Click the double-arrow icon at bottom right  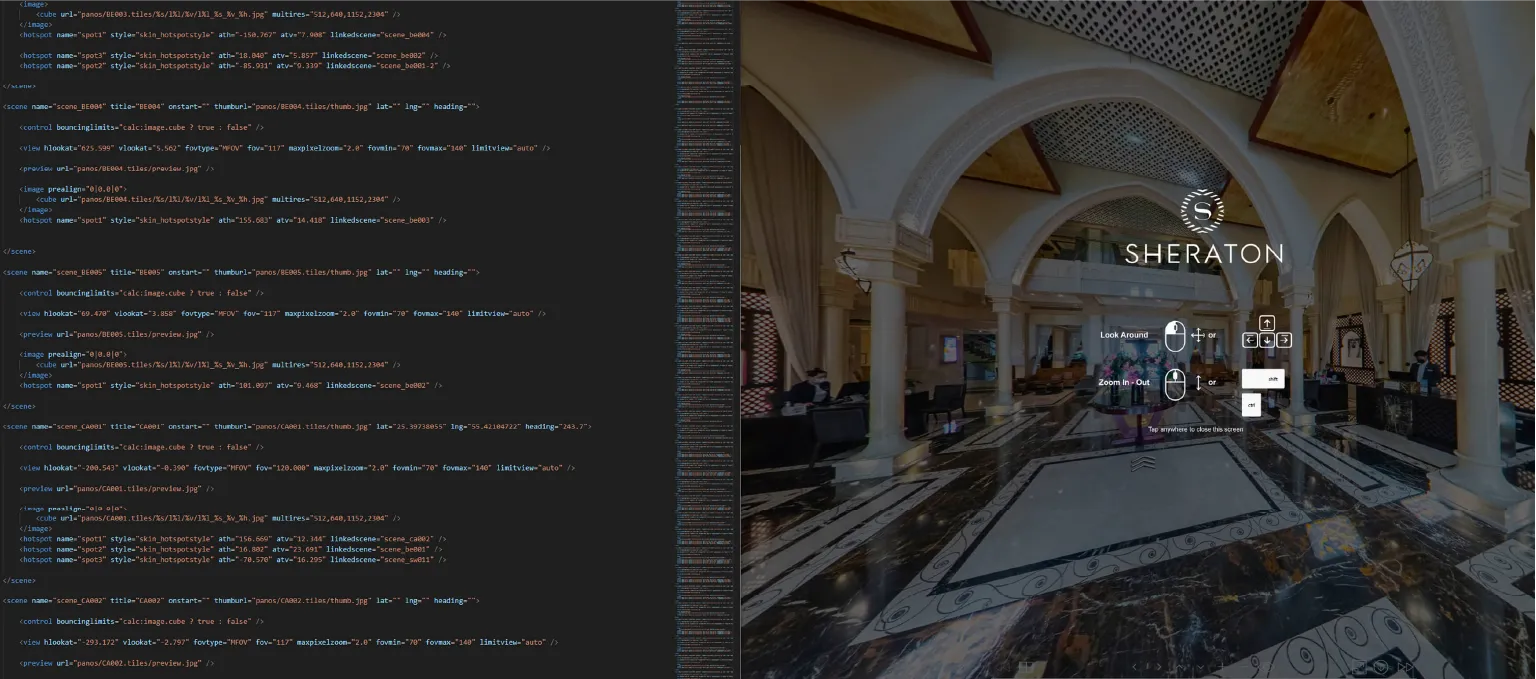tap(1407, 667)
